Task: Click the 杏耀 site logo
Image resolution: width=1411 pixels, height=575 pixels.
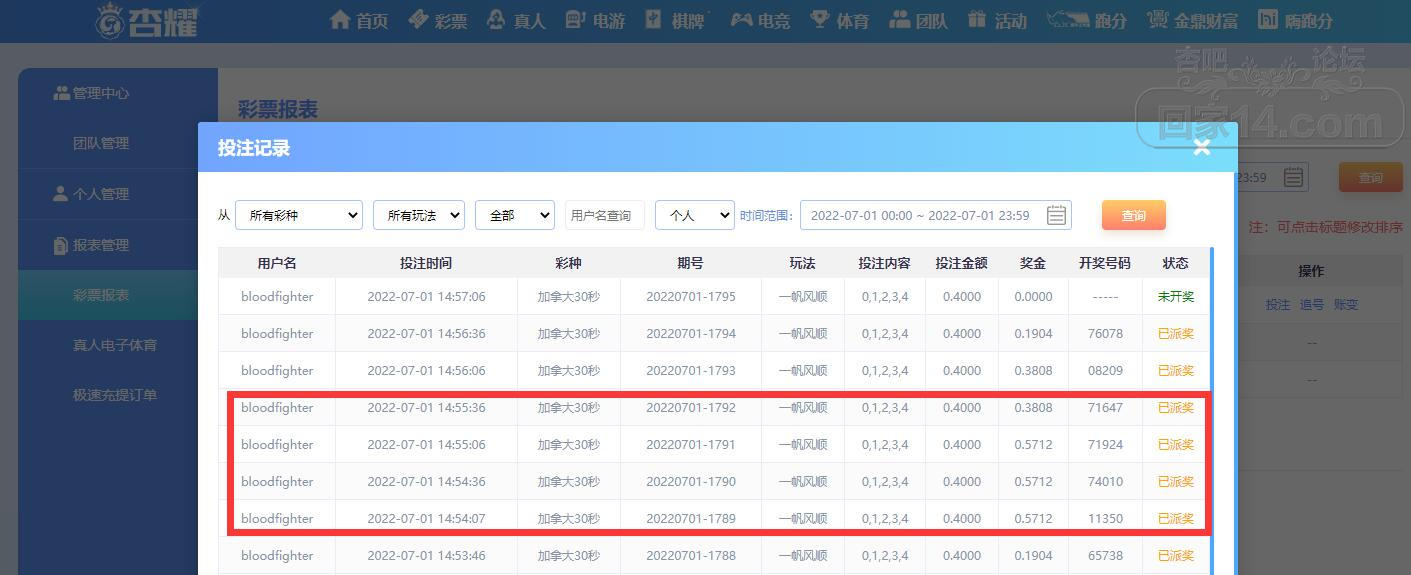Action: (x=147, y=20)
